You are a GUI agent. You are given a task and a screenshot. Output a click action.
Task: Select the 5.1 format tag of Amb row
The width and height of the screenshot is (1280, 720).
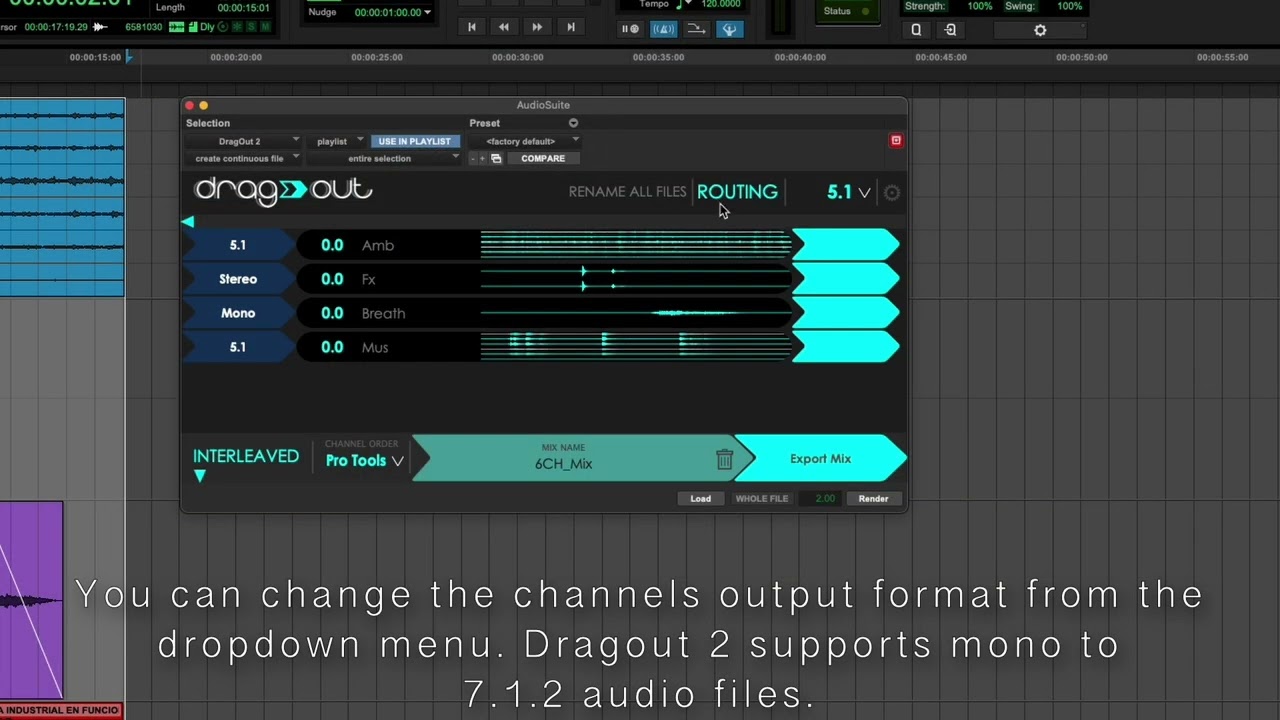coord(238,245)
